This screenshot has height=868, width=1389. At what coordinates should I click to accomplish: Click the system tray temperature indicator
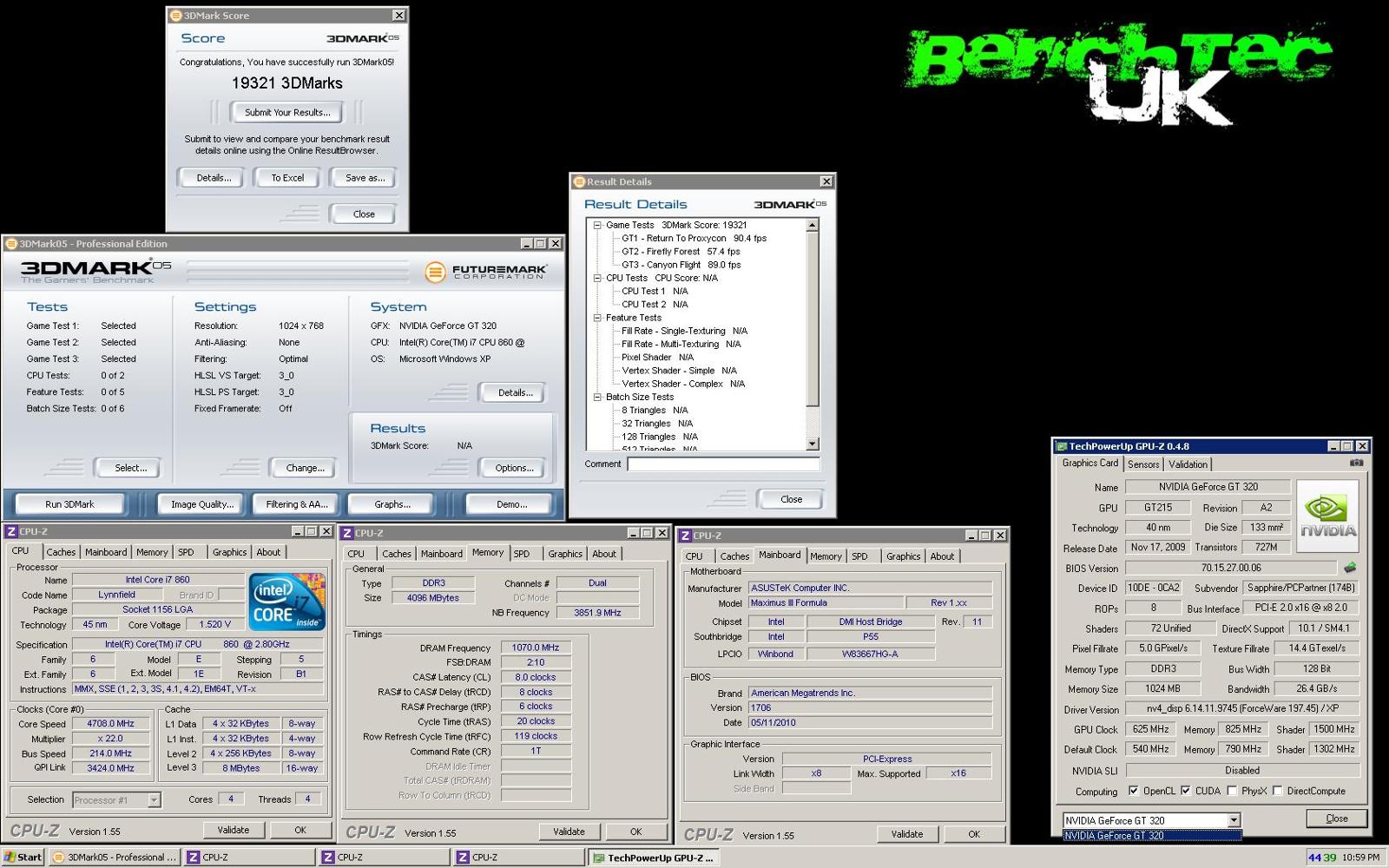pos(1322,857)
